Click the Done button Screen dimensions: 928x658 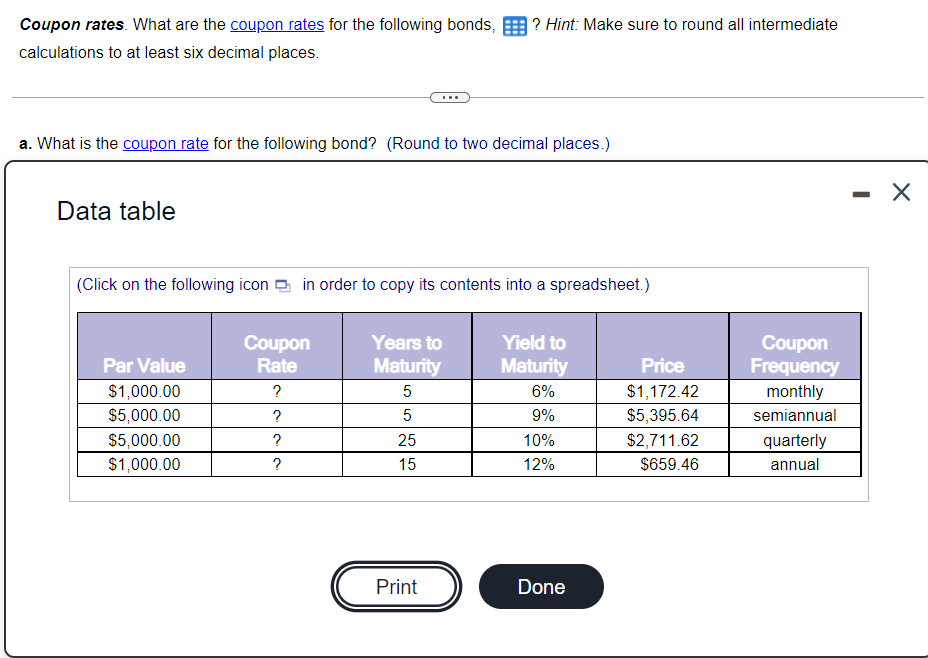point(541,587)
